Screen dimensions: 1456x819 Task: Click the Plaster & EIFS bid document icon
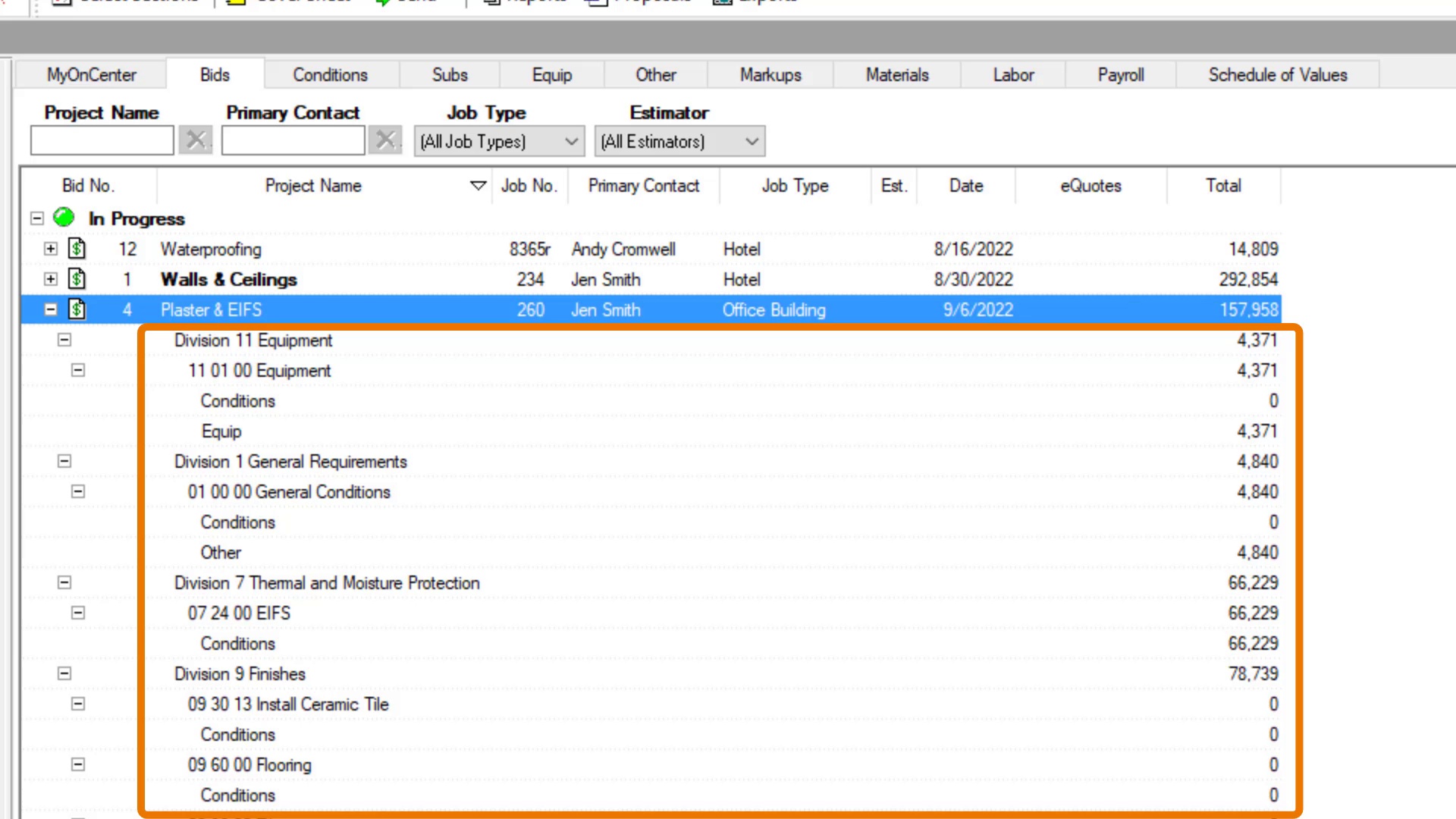(77, 309)
